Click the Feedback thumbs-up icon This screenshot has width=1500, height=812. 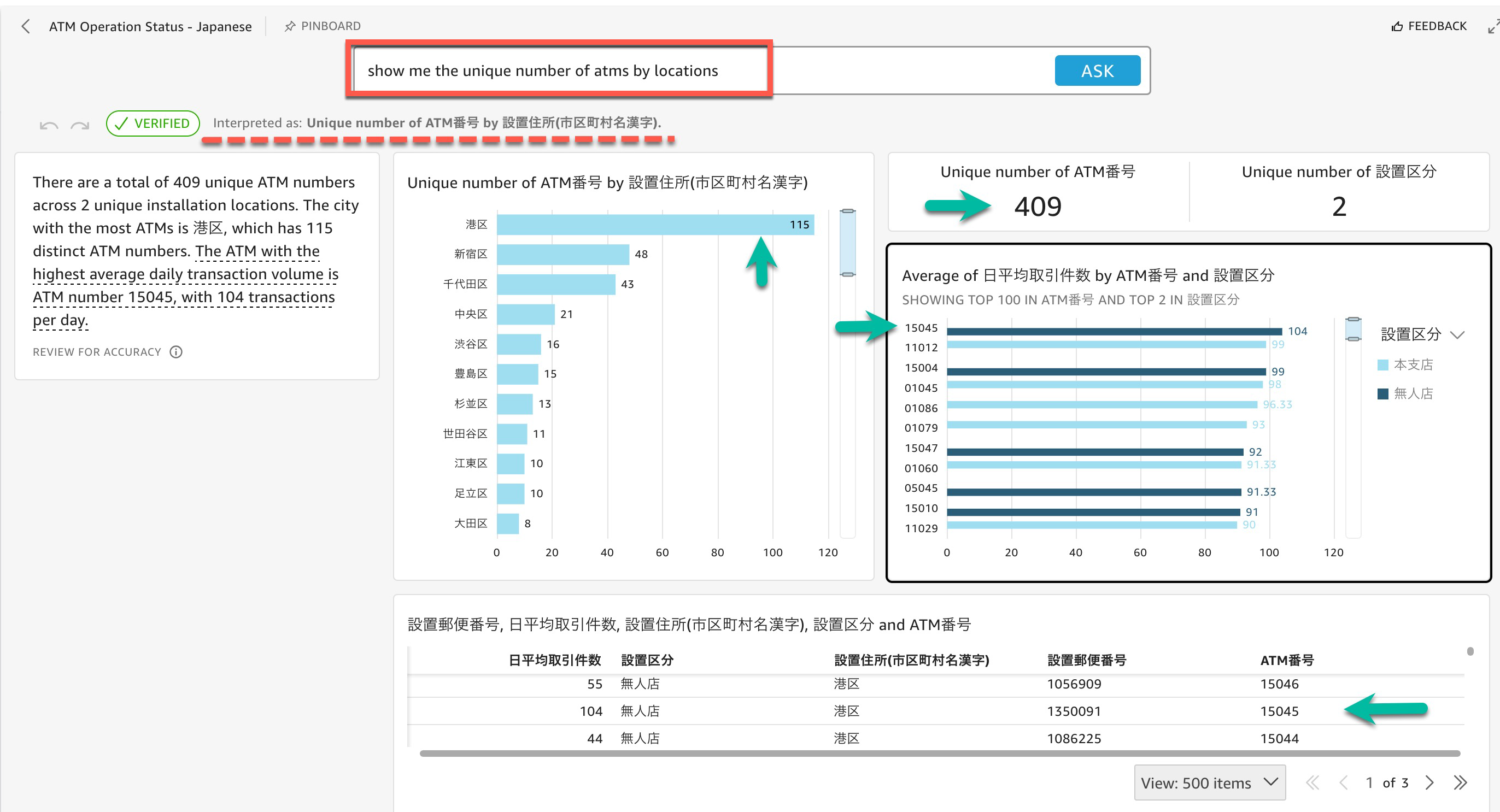pos(1396,26)
